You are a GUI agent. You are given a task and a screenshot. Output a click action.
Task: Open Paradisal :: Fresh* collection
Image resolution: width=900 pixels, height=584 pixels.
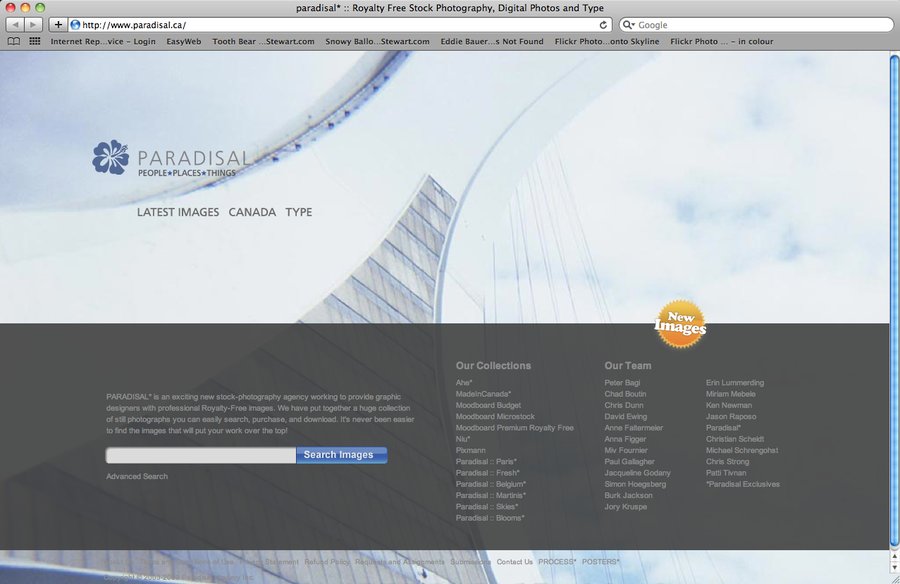click(487, 473)
